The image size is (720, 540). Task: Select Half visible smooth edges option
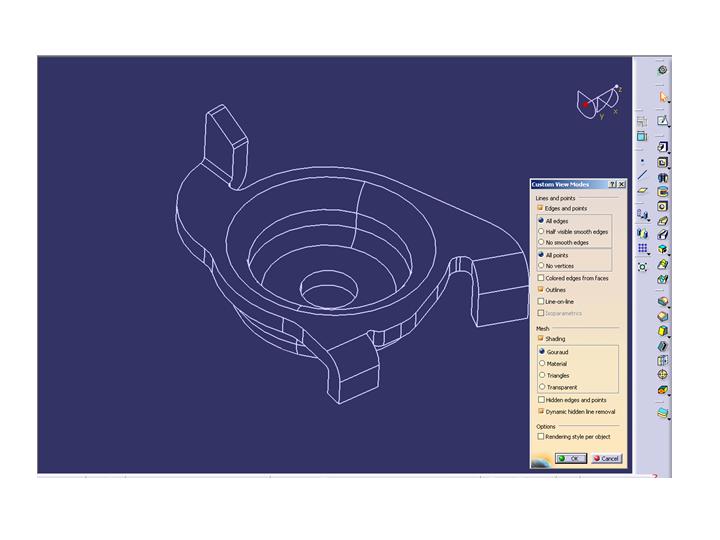[541, 231]
